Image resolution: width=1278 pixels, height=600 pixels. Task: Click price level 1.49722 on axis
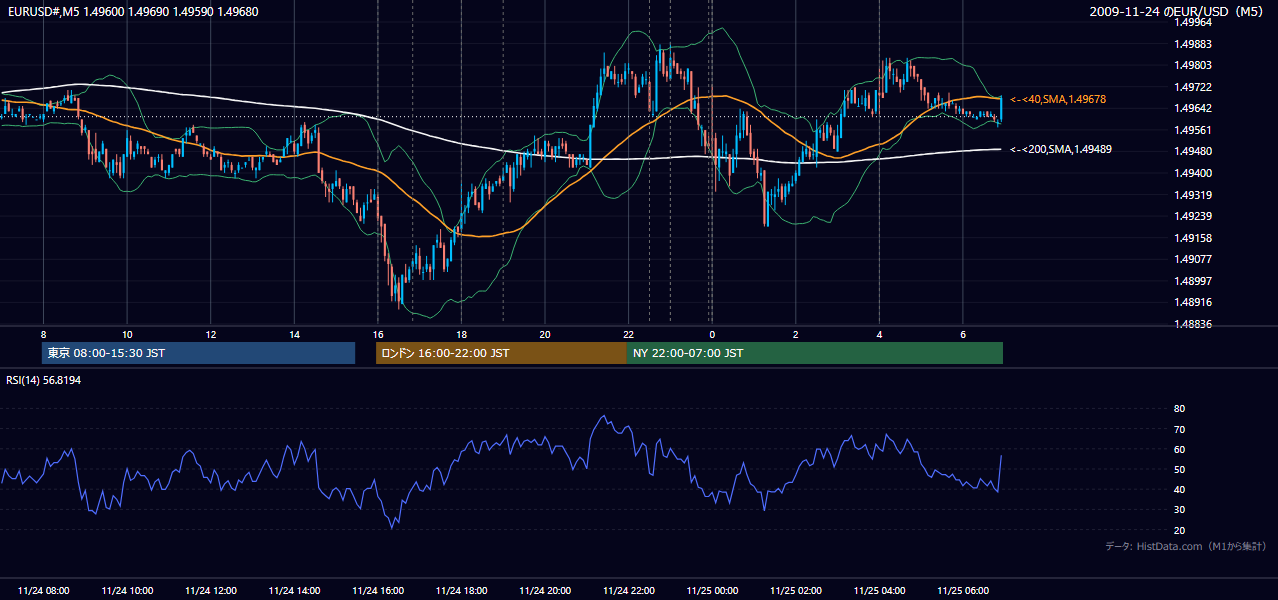click(1192, 87)
